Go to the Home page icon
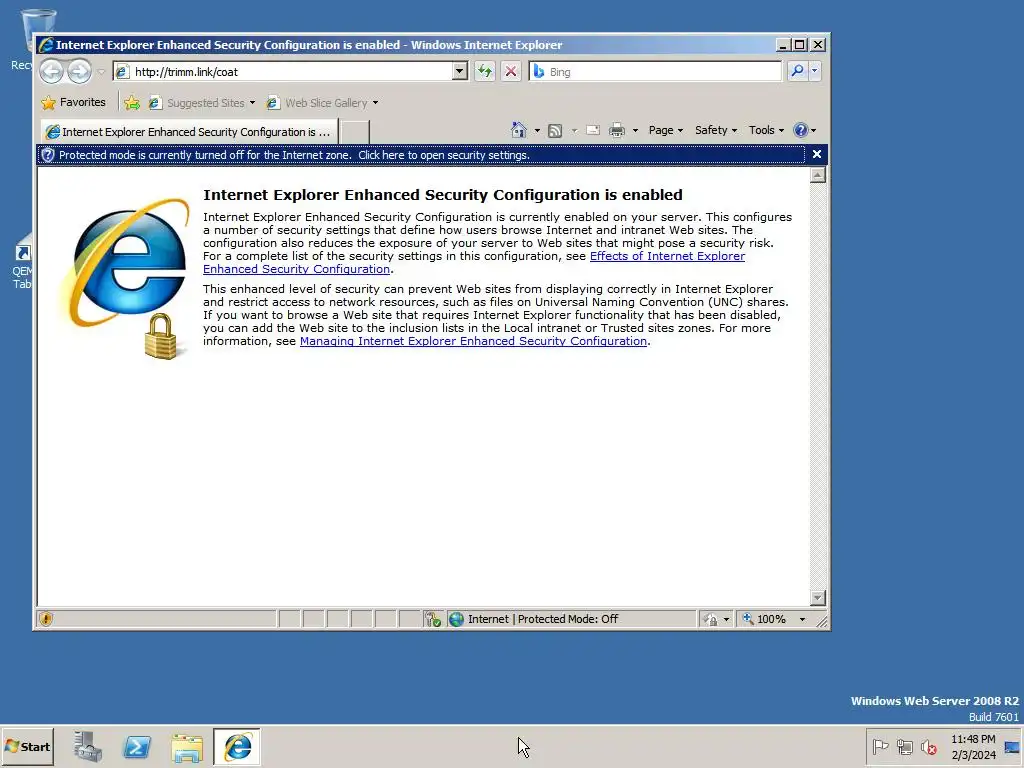This screenshot has width=1024, height=768. point(519,130)
